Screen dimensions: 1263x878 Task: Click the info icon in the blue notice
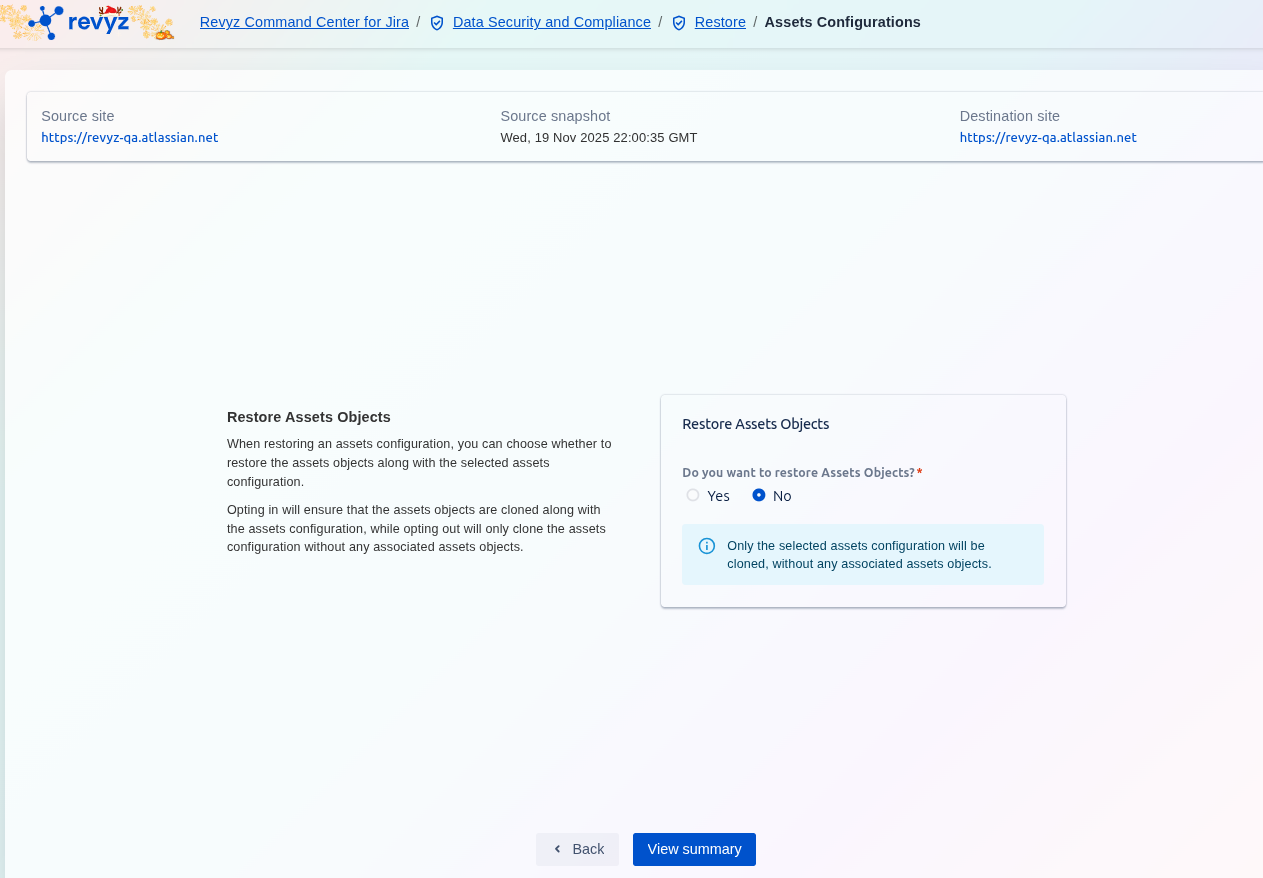(707, 546)
